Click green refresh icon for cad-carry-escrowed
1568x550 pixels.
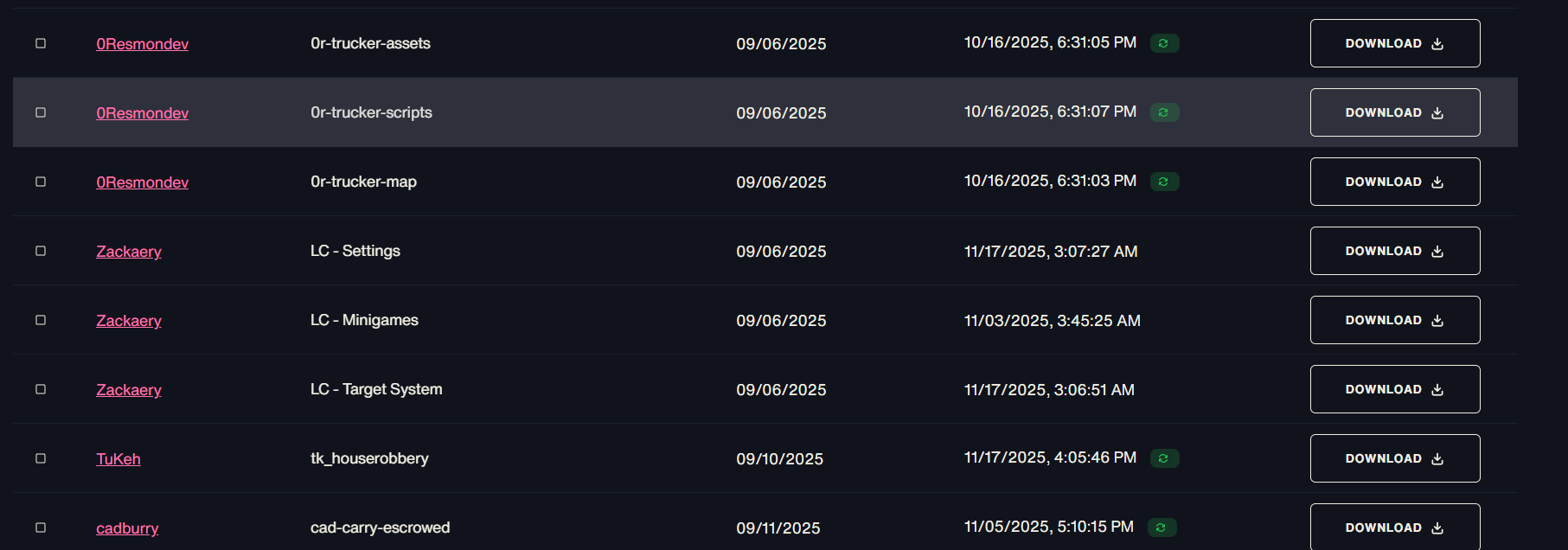click(x=1162, y=528)
